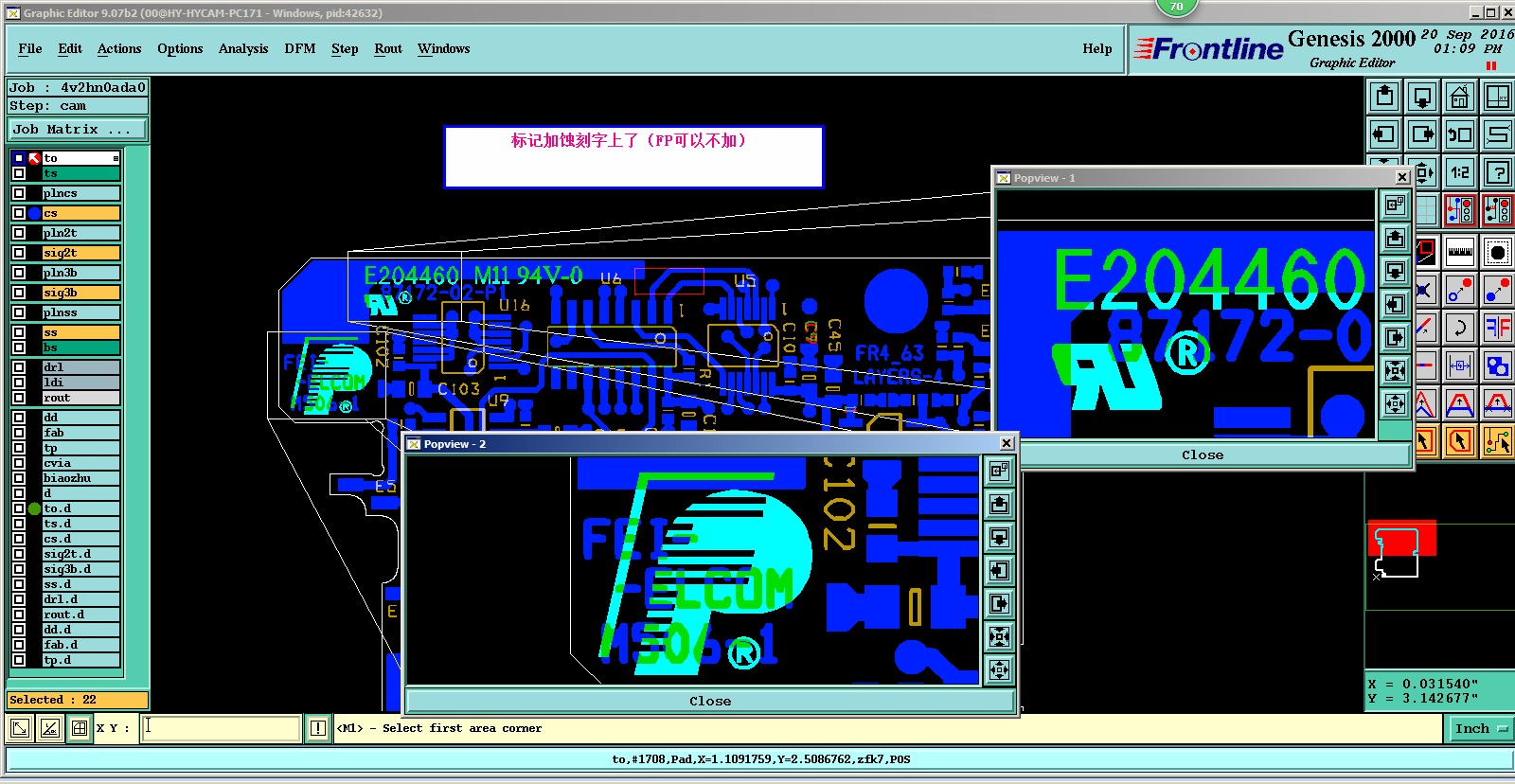
Task: Click the dimension width tool icon
Action: (1460, 366)
